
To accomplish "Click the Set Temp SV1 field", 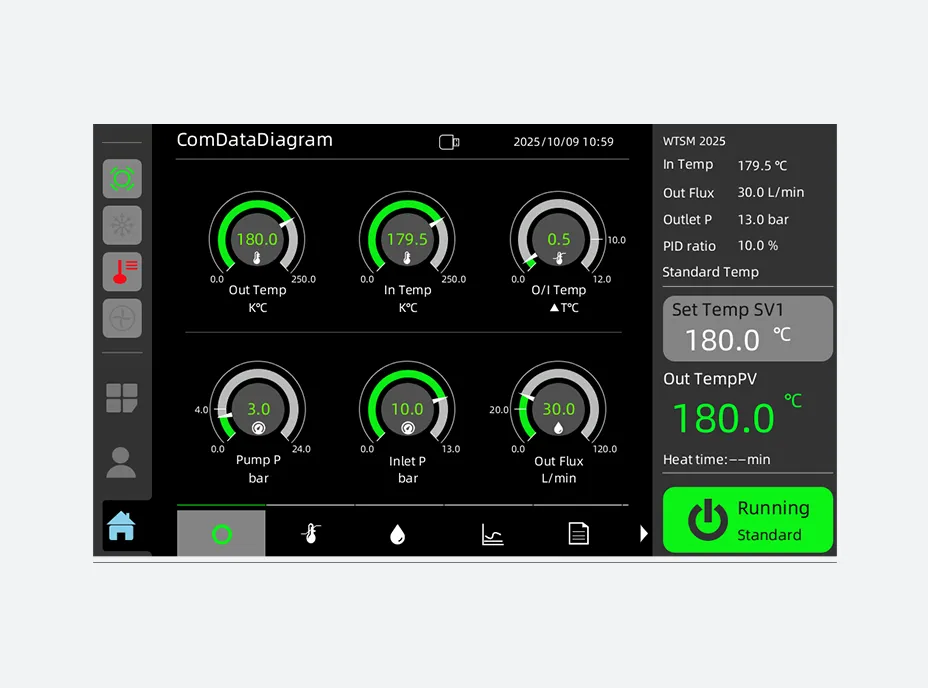I will [747, 328].
